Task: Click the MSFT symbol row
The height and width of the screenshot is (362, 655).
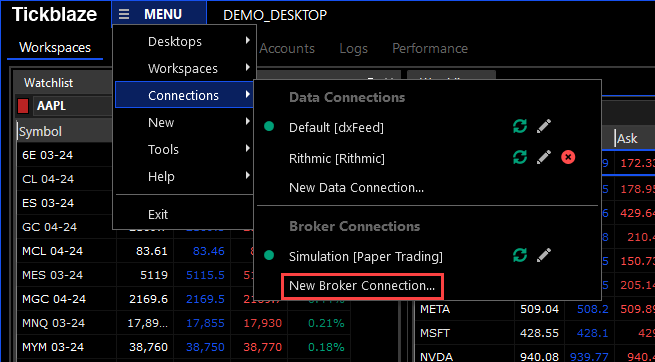Action: click(434, 334)
